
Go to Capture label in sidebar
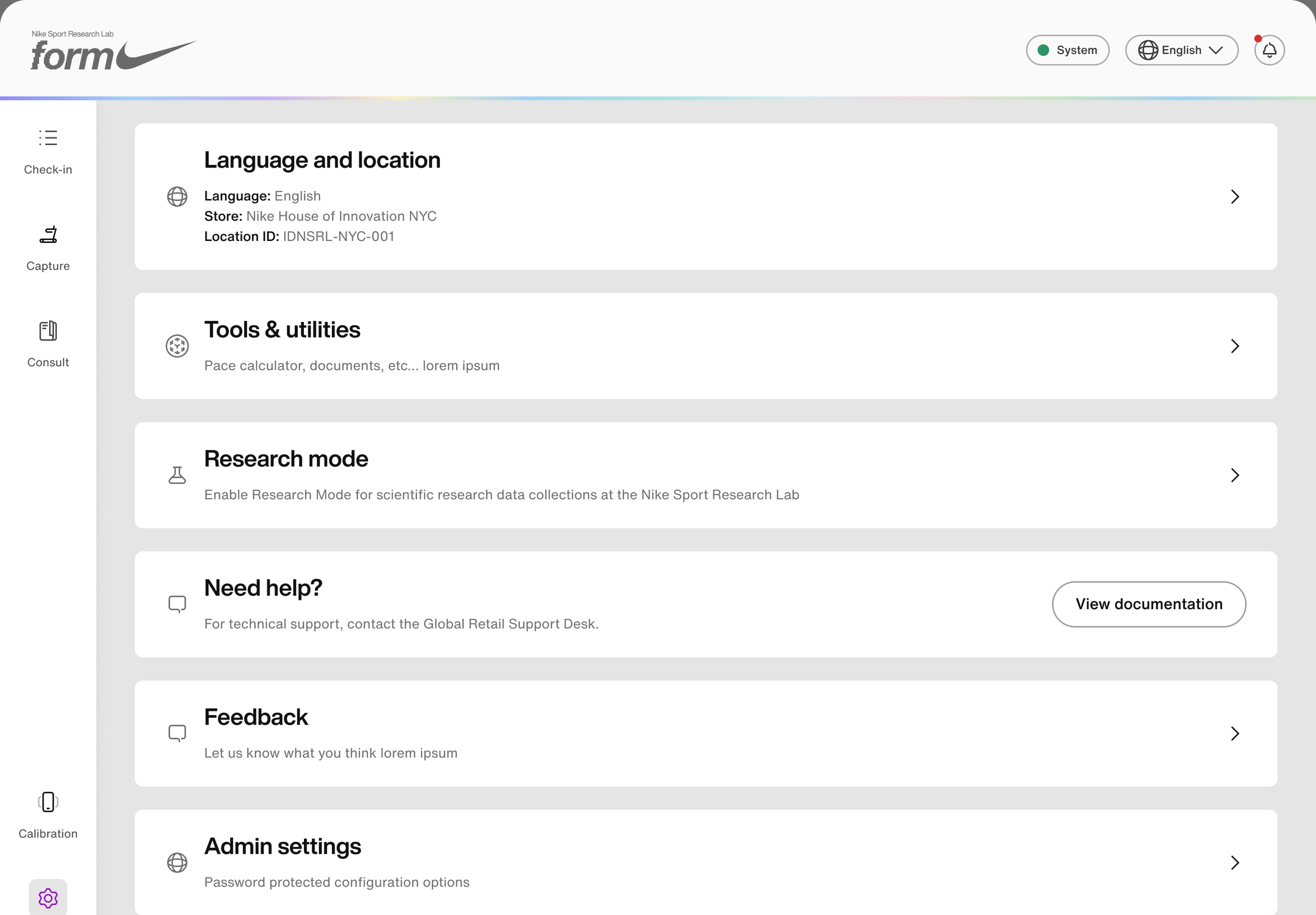point(48,266)
